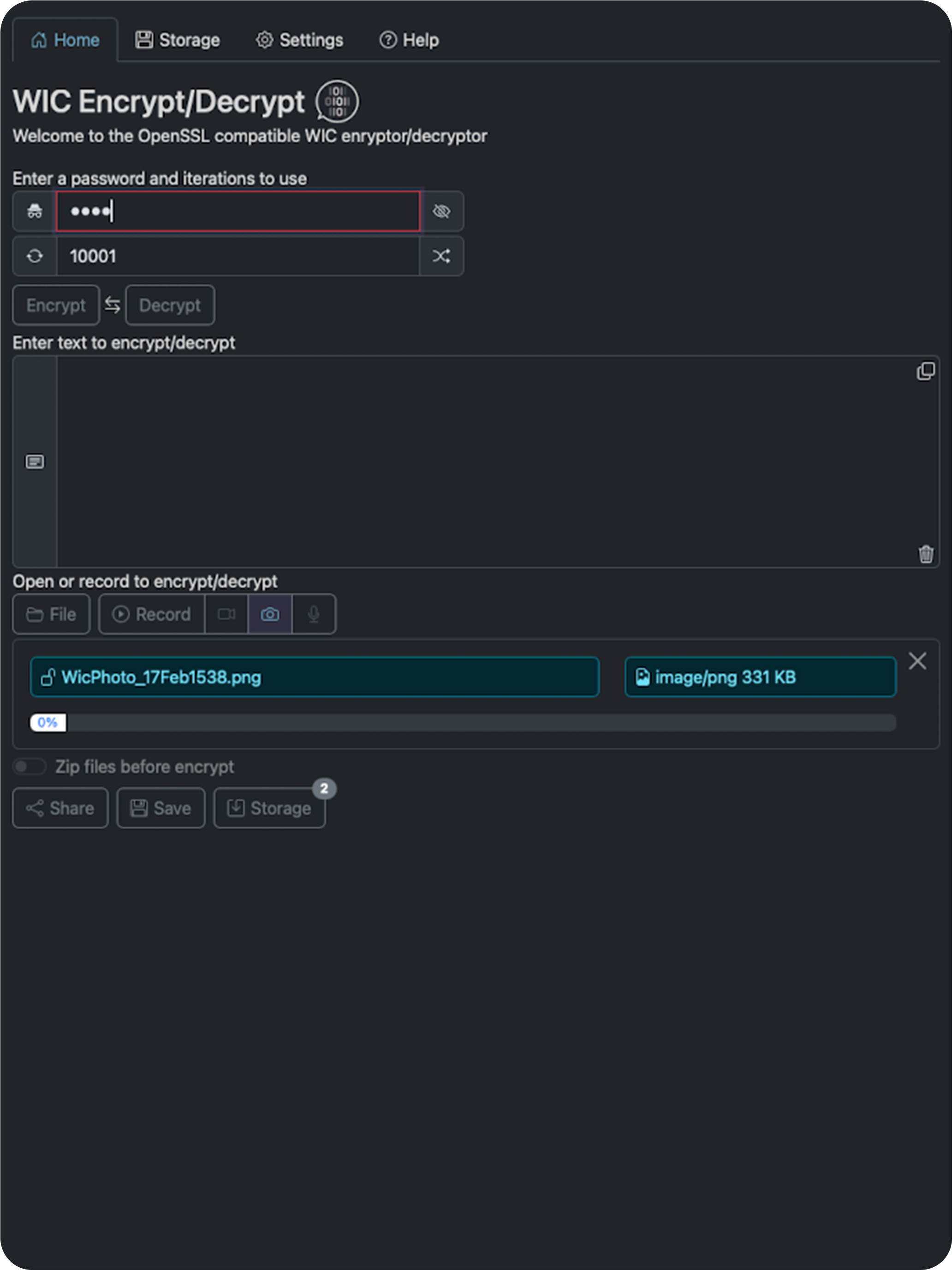
Task: Start recording with the Record button
Action: (x=152, y=614)
